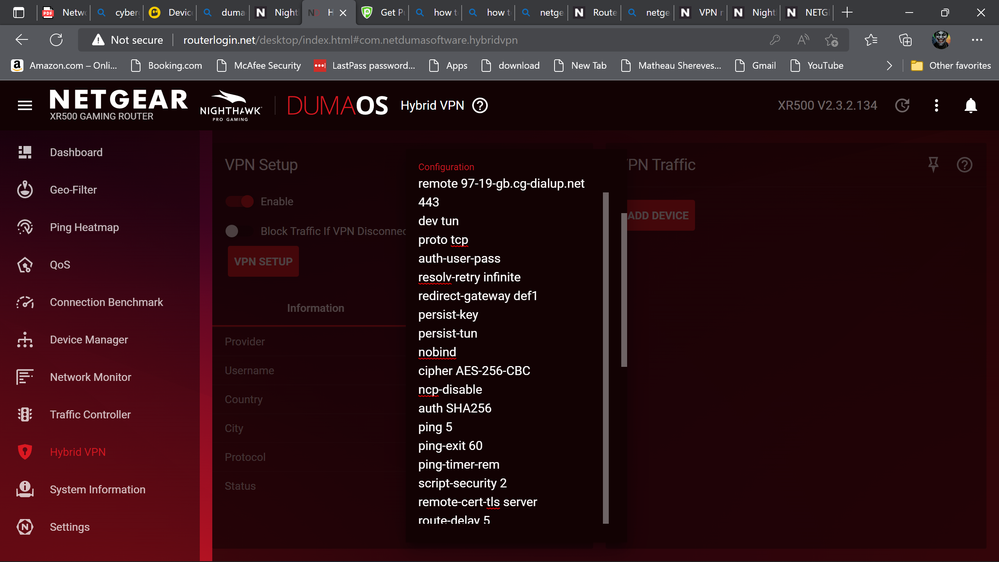The height and width of the screenshot is (562, 999).
Task: Expand the bookmarks bar overflow chevron
Action: point(889,66)
